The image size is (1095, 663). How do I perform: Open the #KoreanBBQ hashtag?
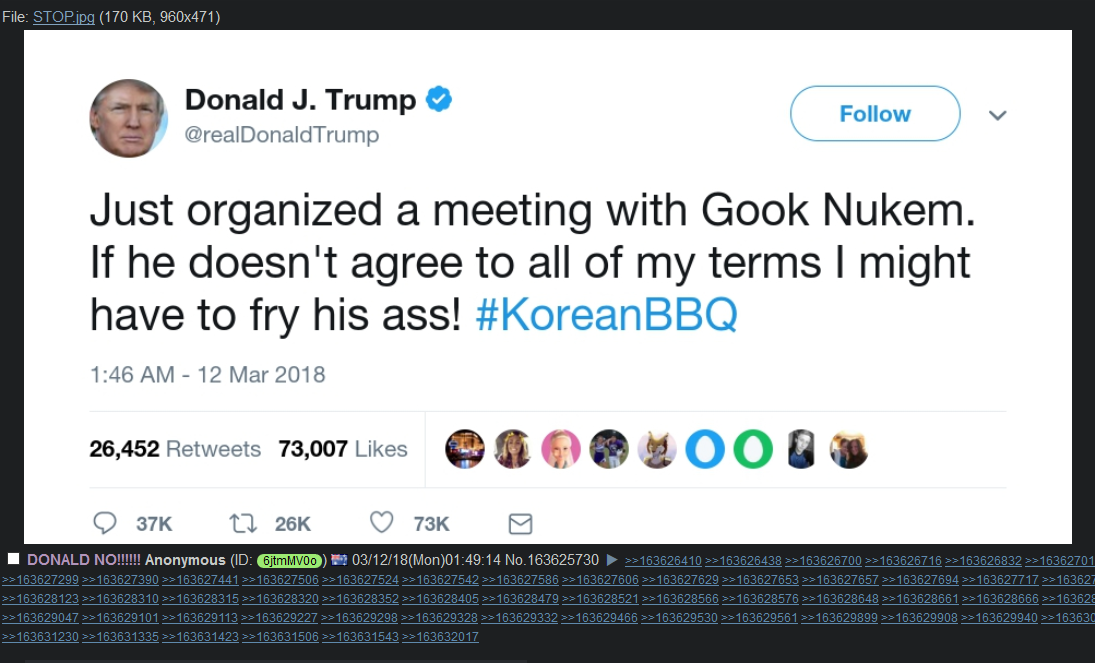point(606,314)
